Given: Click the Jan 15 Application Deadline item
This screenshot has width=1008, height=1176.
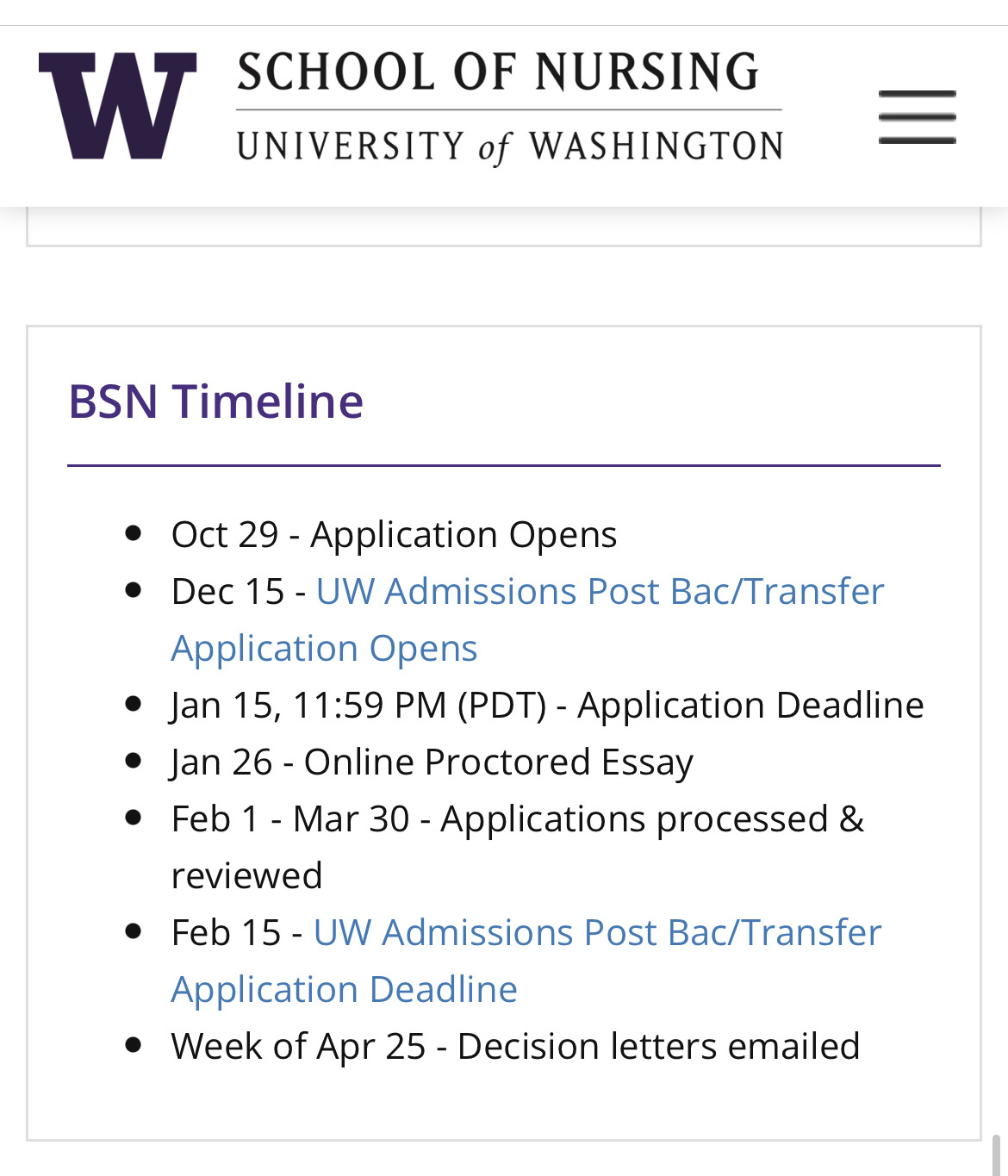Looking at the screenshot, I should tap(547, 706).
